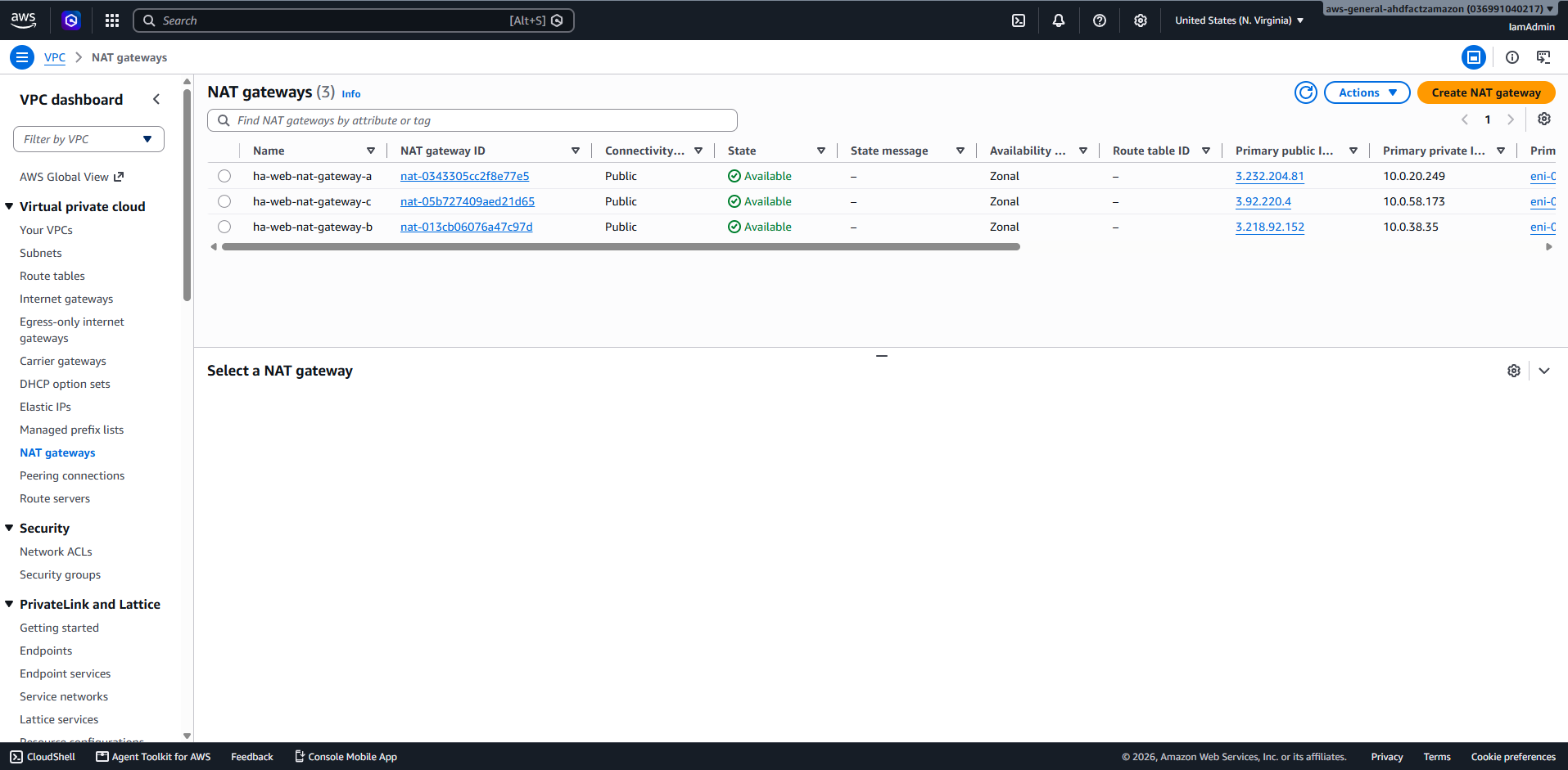Open the blue split-panel layout icon
The width and height of the screenshot is (1568, 770).
coord(1474,57)
